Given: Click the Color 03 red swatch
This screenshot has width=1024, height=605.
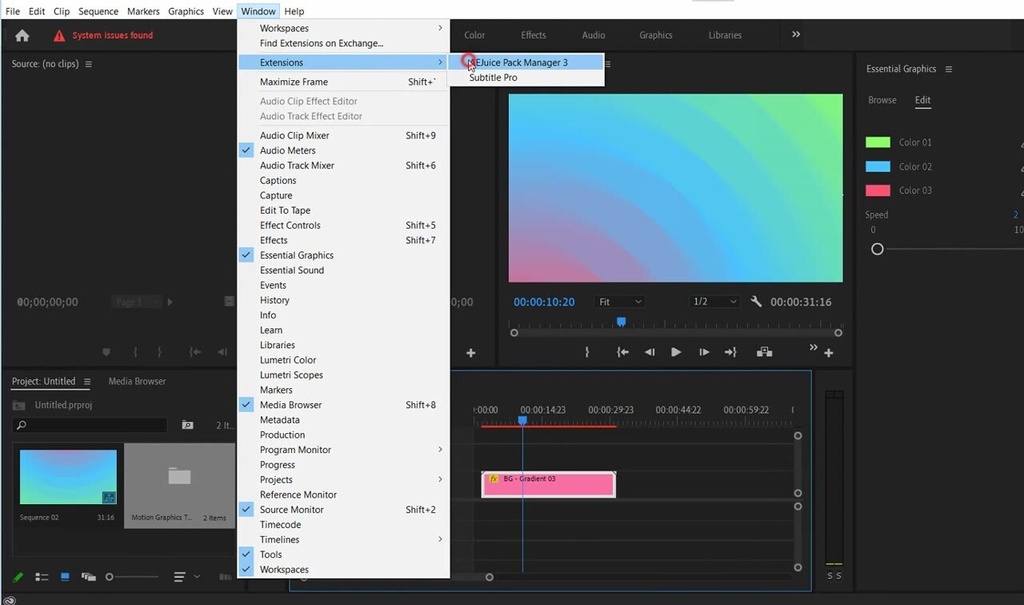Looking at the screenshot, I should coord(878,191).
